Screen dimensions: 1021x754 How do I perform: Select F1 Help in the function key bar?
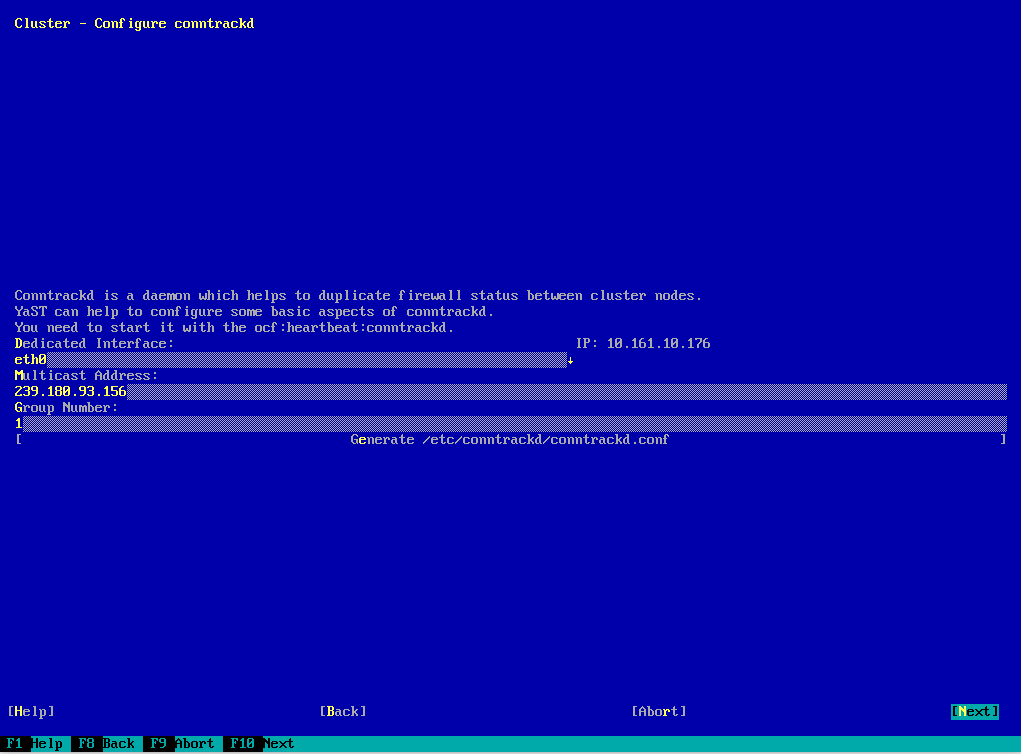tap(35, 744)
